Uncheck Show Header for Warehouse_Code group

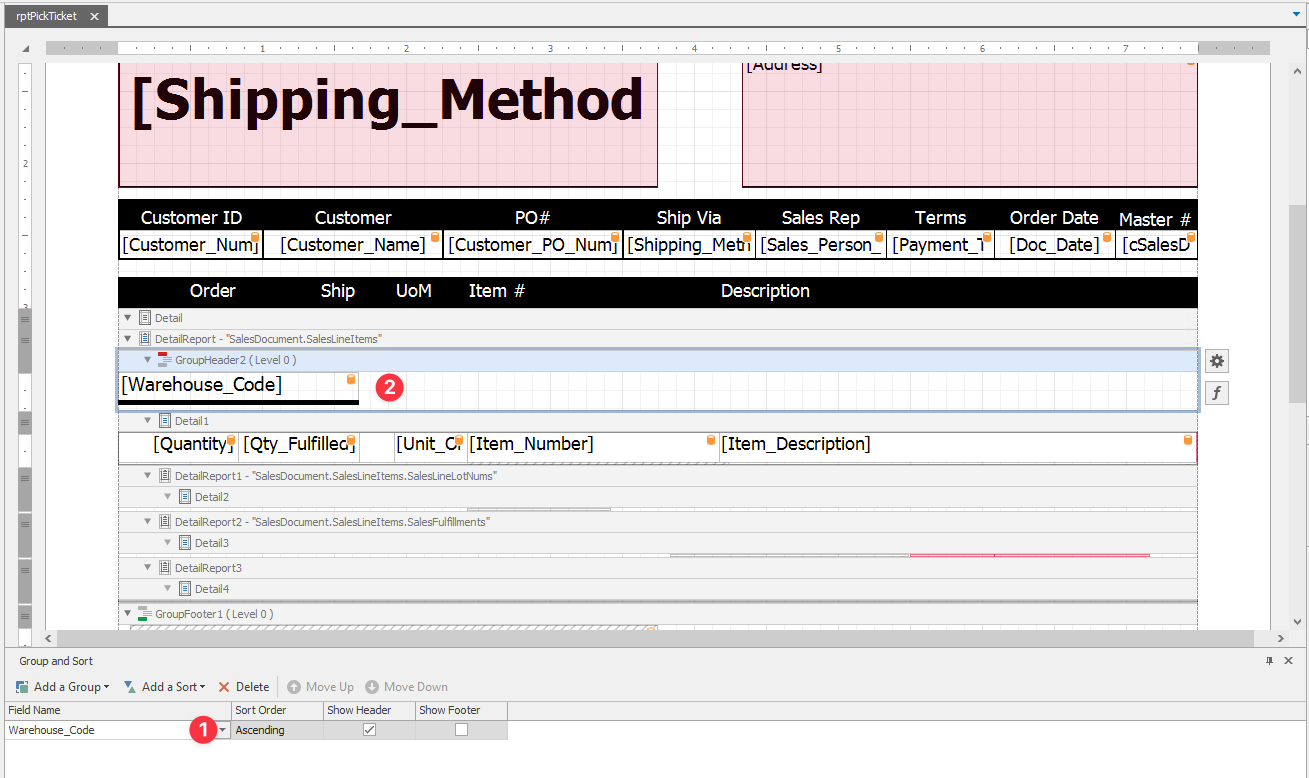coord(369,730)
